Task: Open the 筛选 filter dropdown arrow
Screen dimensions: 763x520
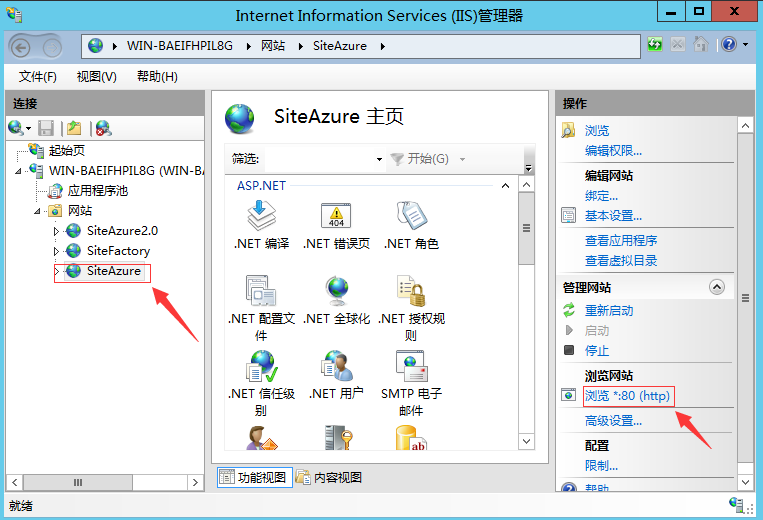Action: [379, 160]
